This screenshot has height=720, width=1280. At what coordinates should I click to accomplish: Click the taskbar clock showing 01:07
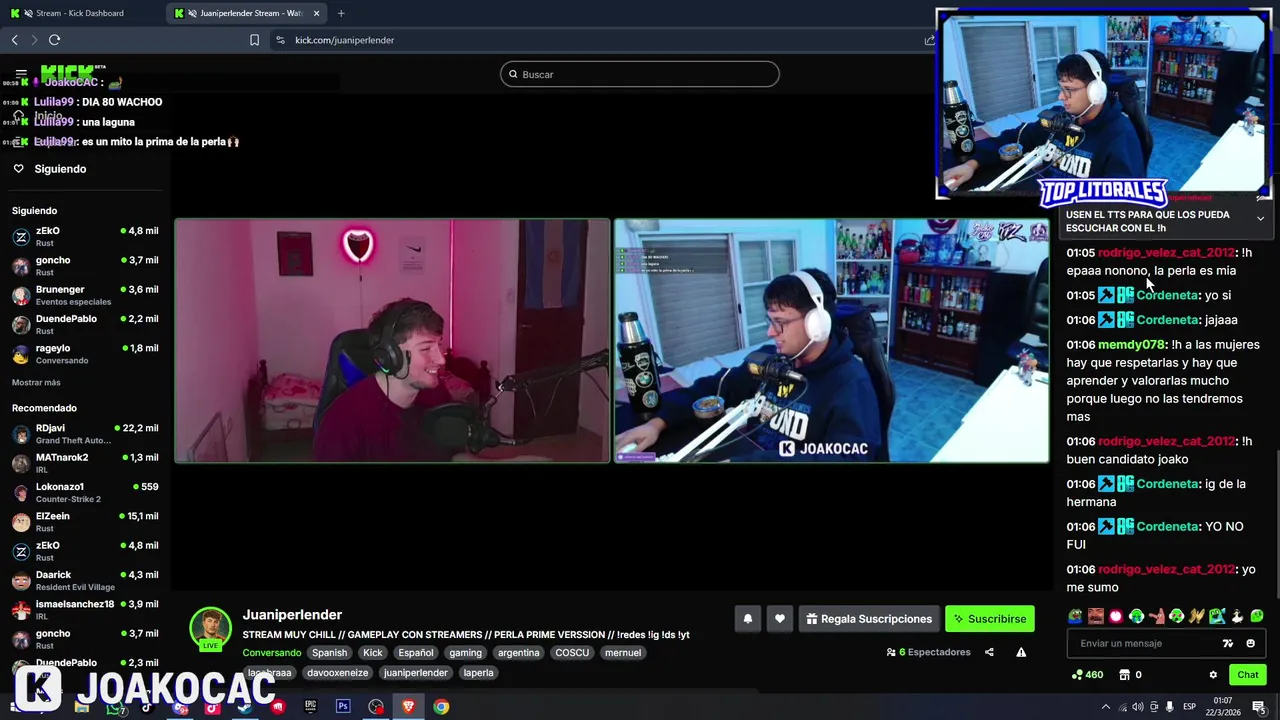[1223, 706]
